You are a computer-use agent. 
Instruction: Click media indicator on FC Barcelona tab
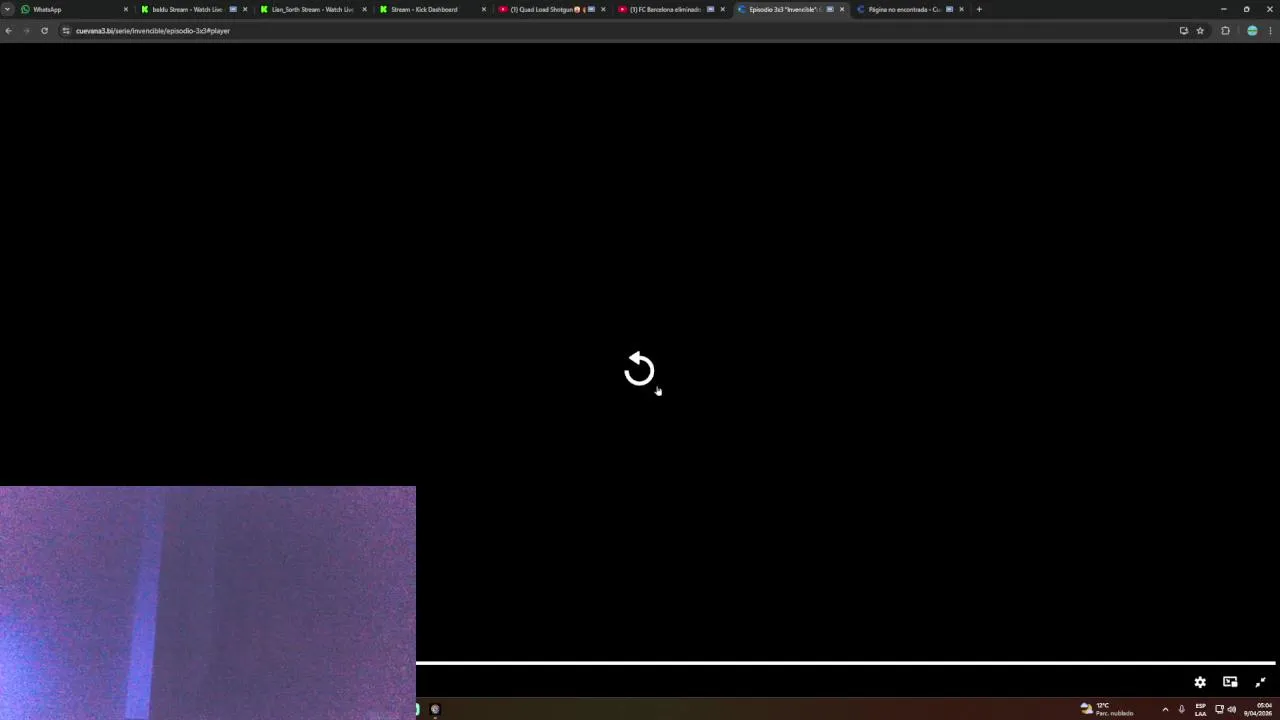(x=710, y=9)
